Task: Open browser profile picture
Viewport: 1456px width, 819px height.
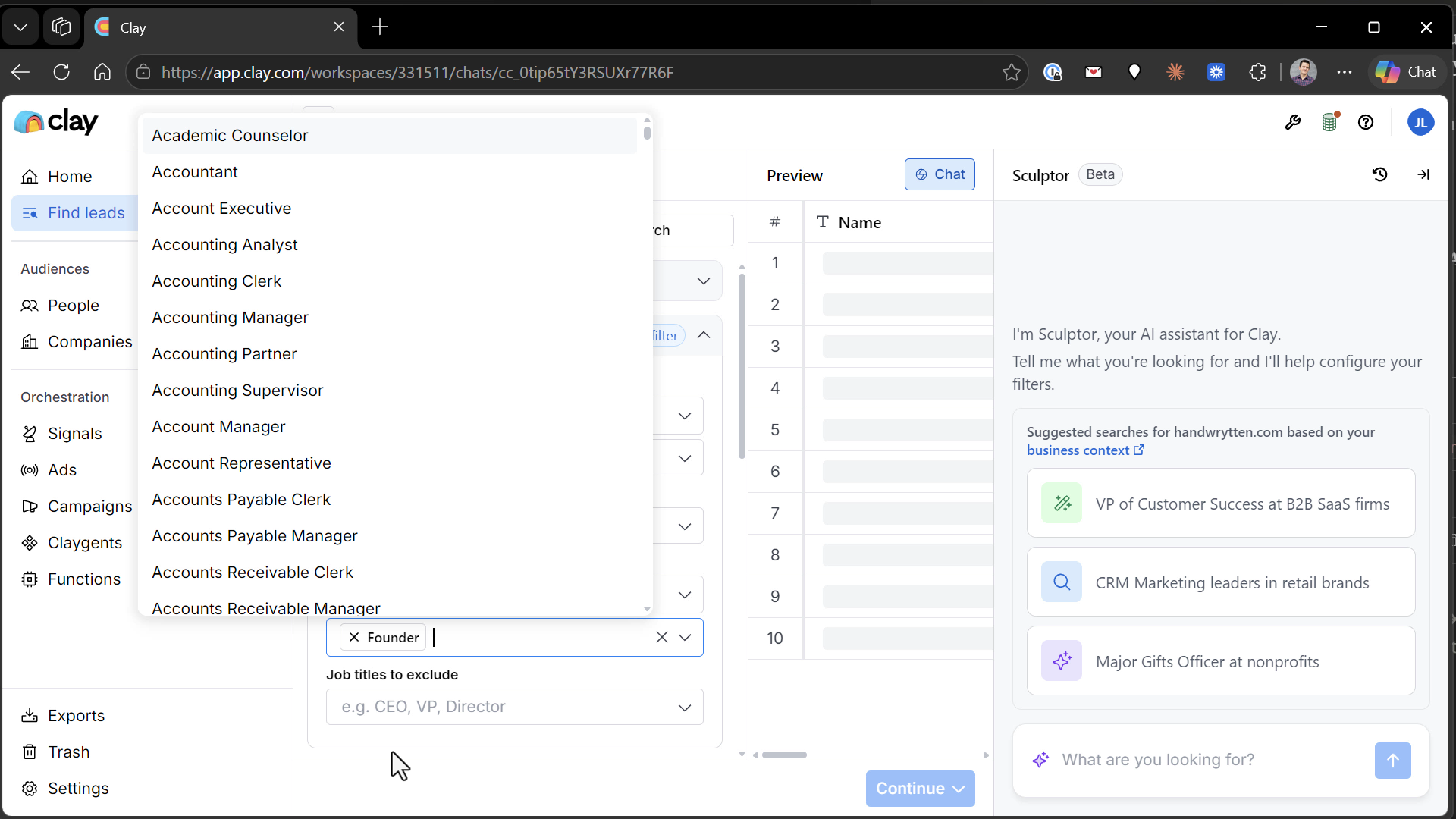Action: point(1304,72)
